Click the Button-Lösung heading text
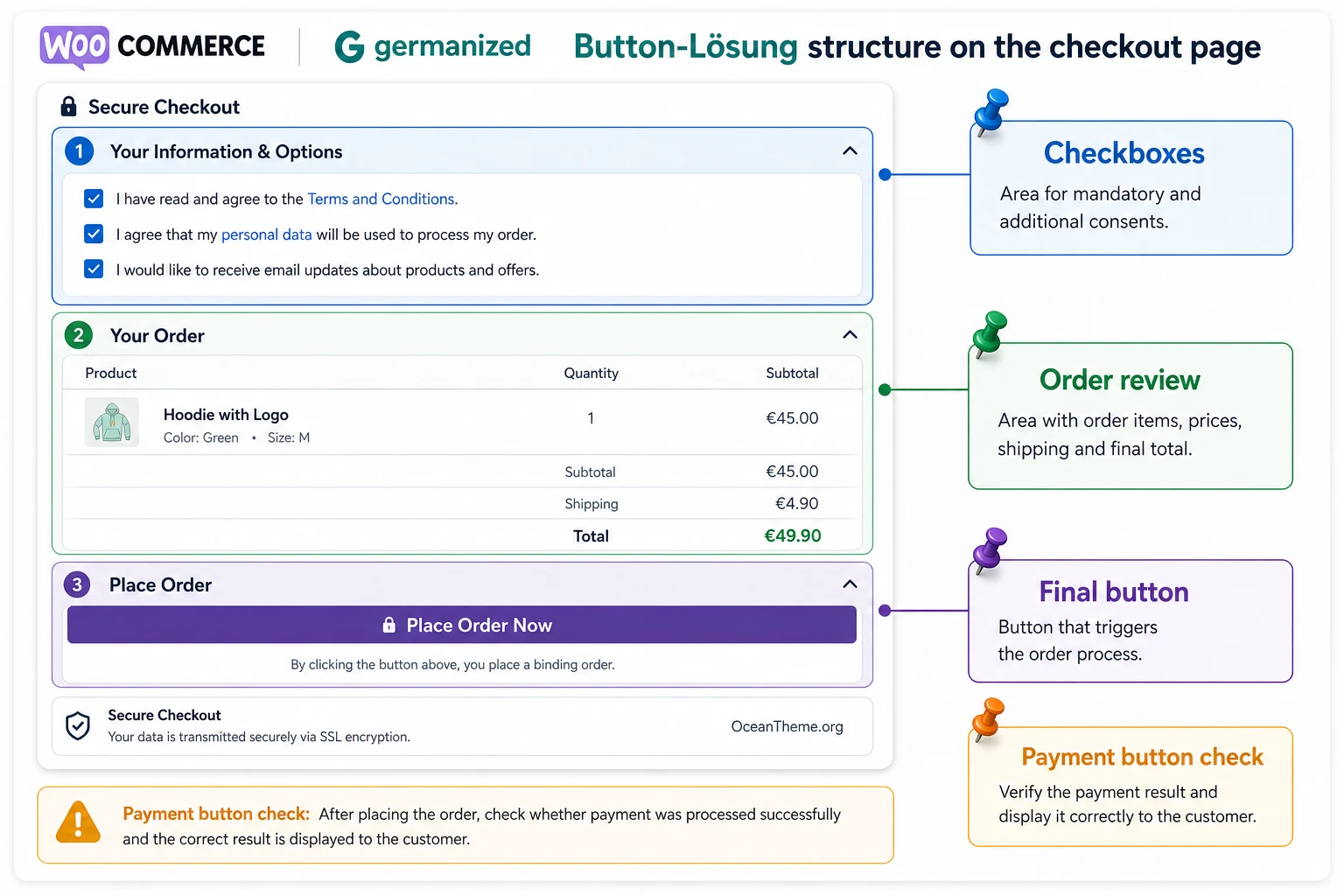This screenshot has width=1344, height=896. pyautogui.click(x=686, y=46)
